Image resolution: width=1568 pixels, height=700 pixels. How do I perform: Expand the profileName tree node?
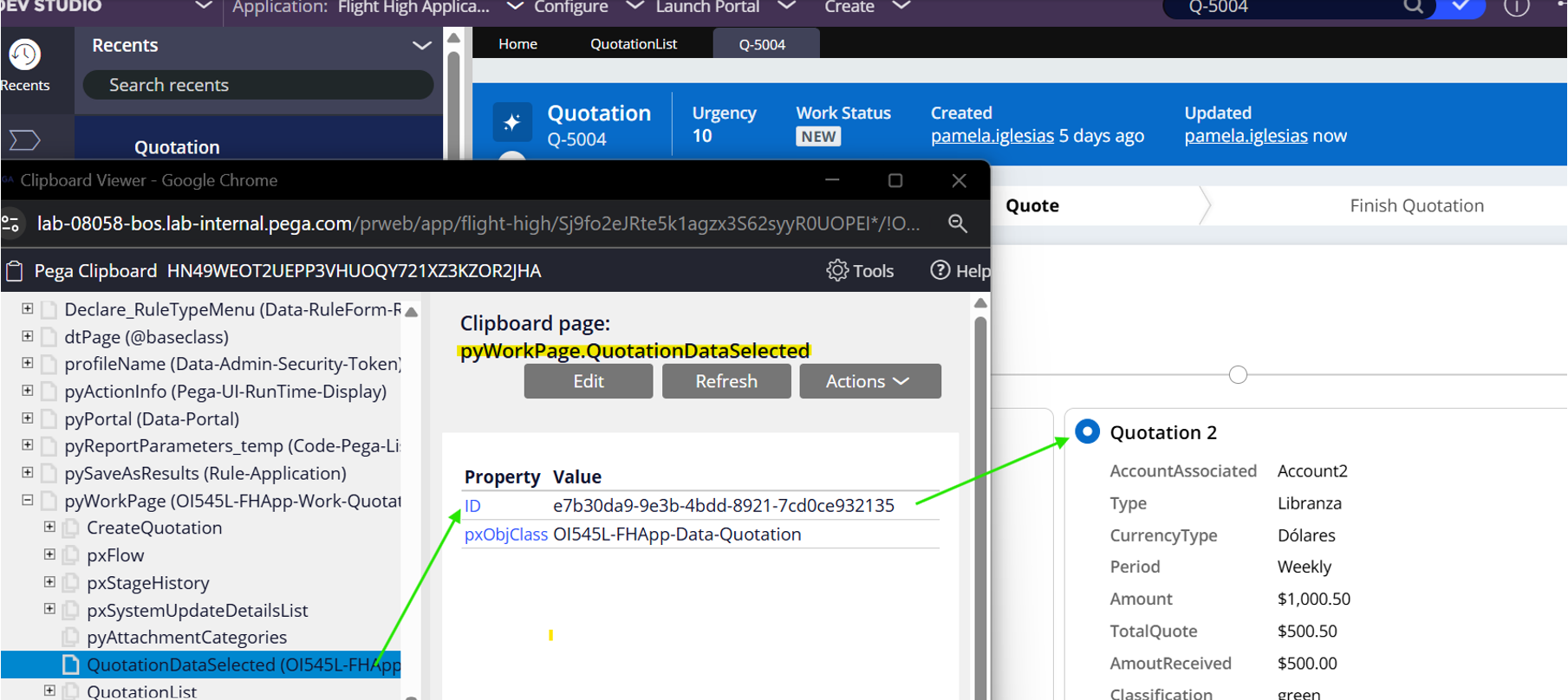point(28,363)
